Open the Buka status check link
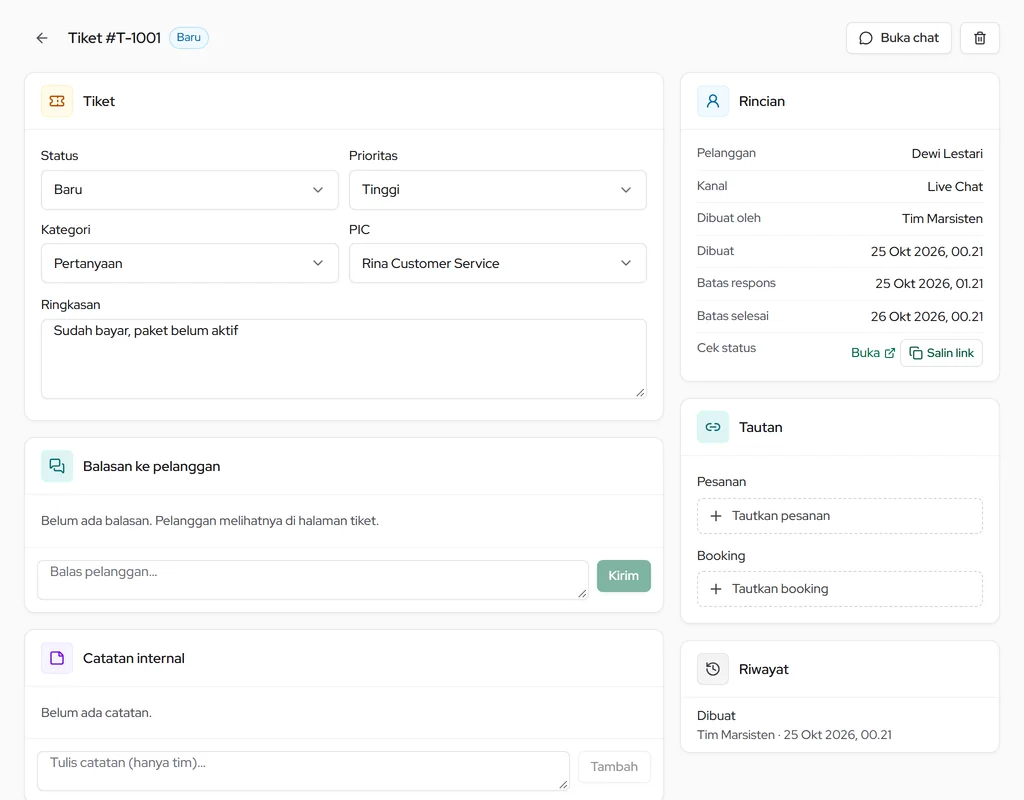This screenshot has width=1024, height=800. pyautogui.click(x=872, y=353)
